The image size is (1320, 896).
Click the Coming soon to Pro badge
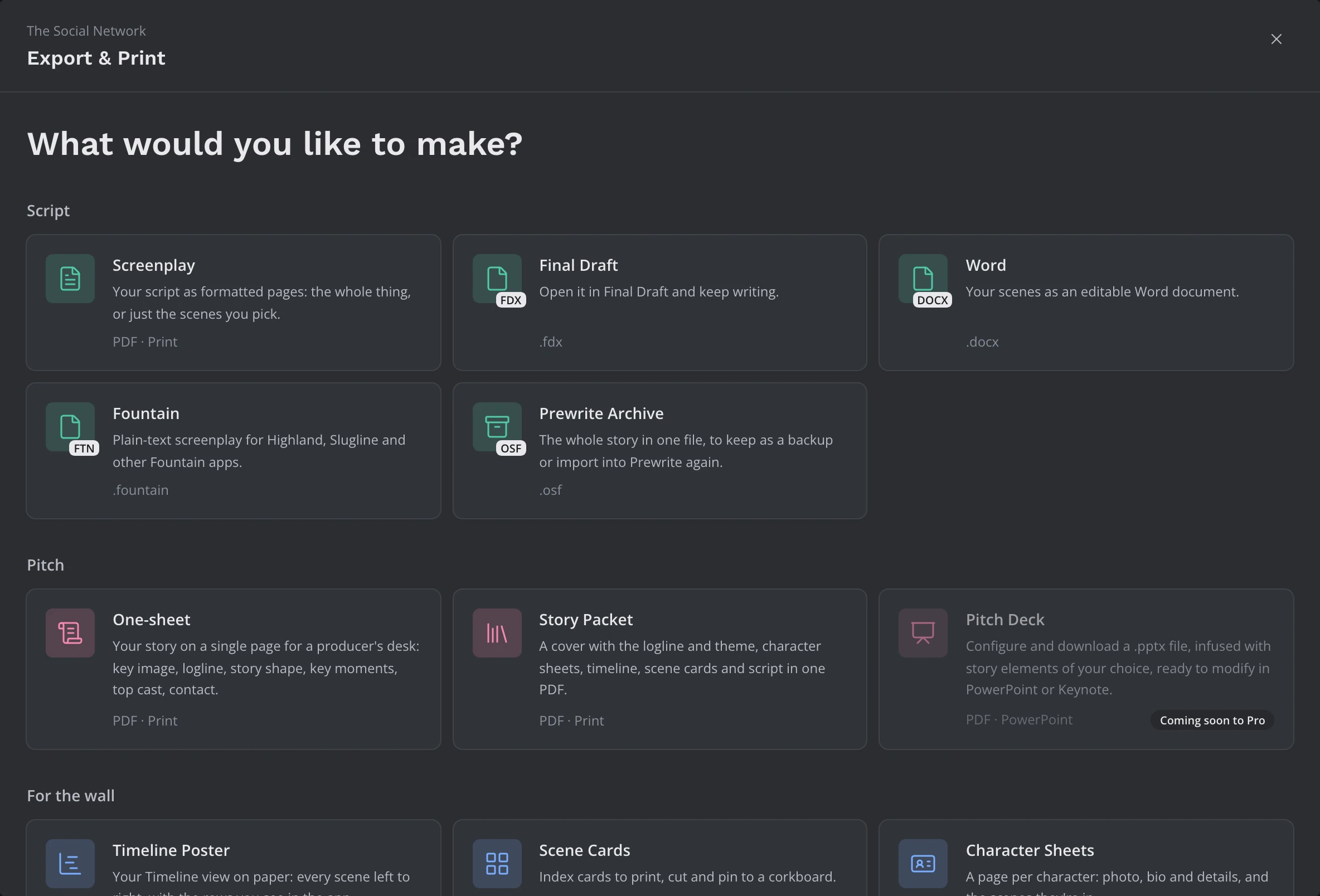tap(1212, 720)
